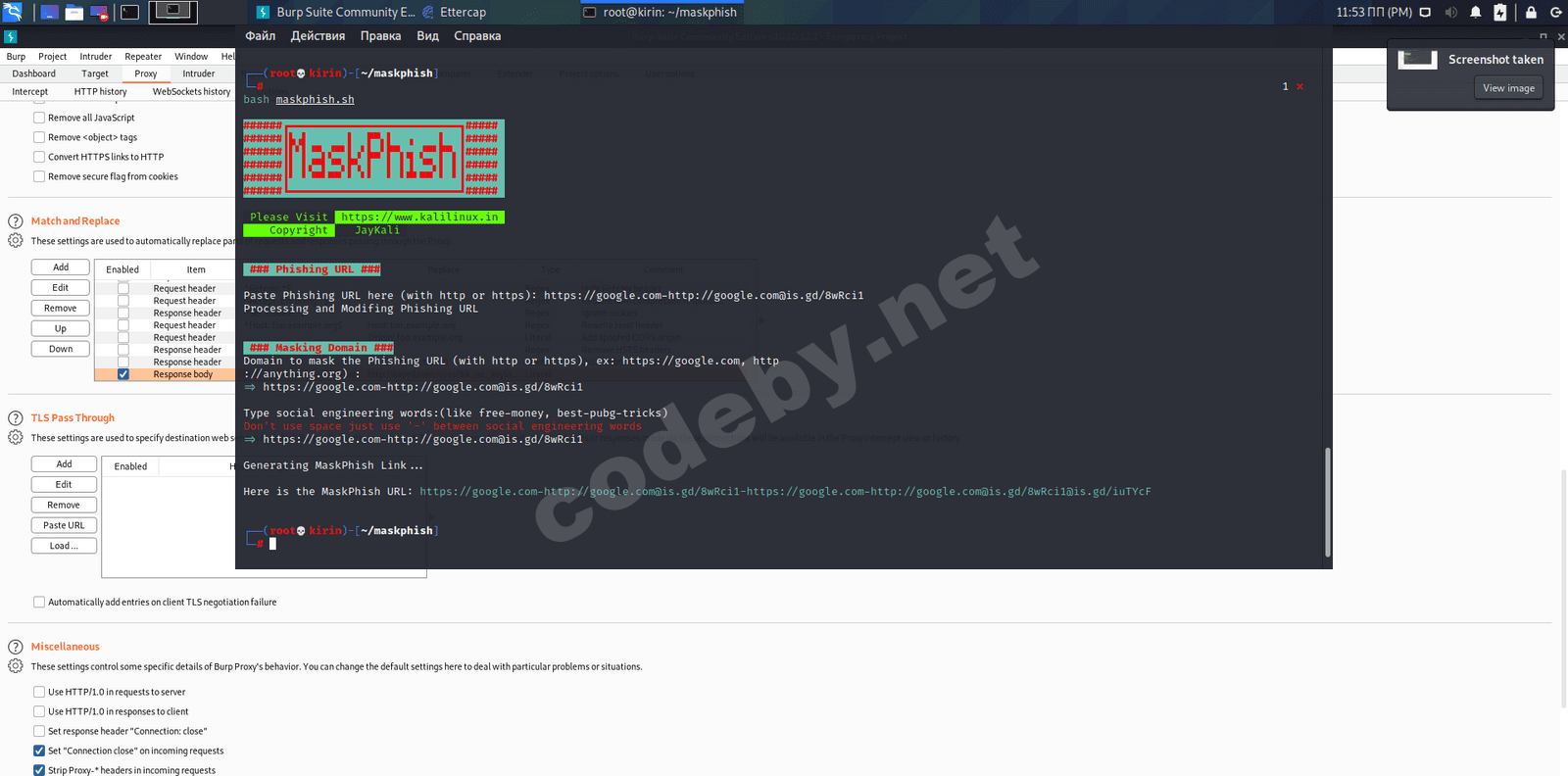Enable Remove secure flag from cookies

click(x=39, y=176)
